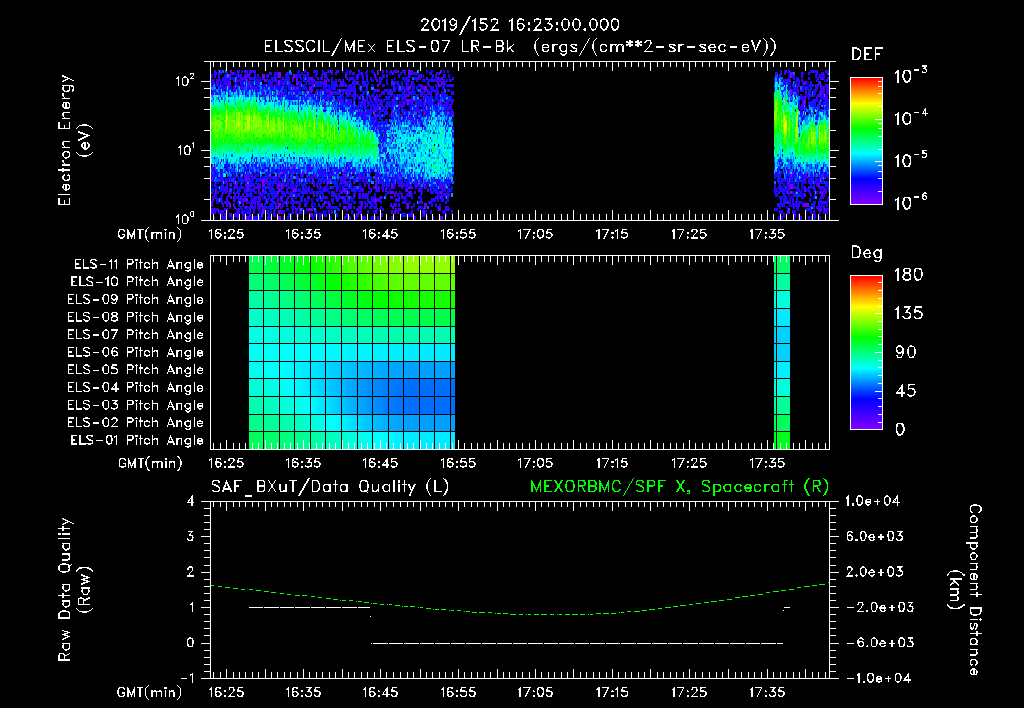The height and width of the screenshot is (708, 1024).
Task: Click the Raw Data Quality (Raw) axis label
Action: pos(74,590)
